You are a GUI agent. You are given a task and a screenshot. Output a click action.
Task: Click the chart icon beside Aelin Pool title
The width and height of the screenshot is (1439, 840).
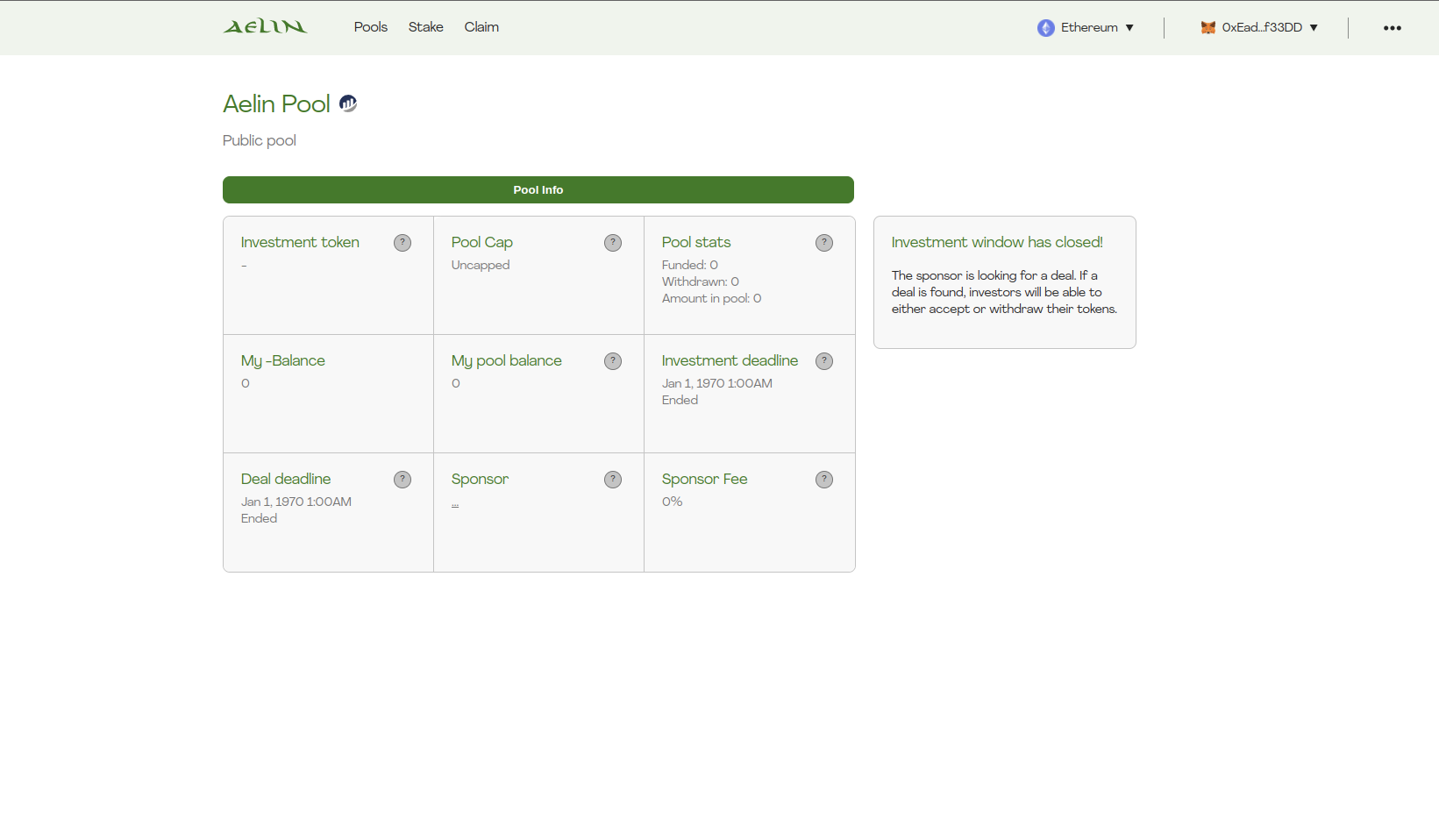coord(348,103)
